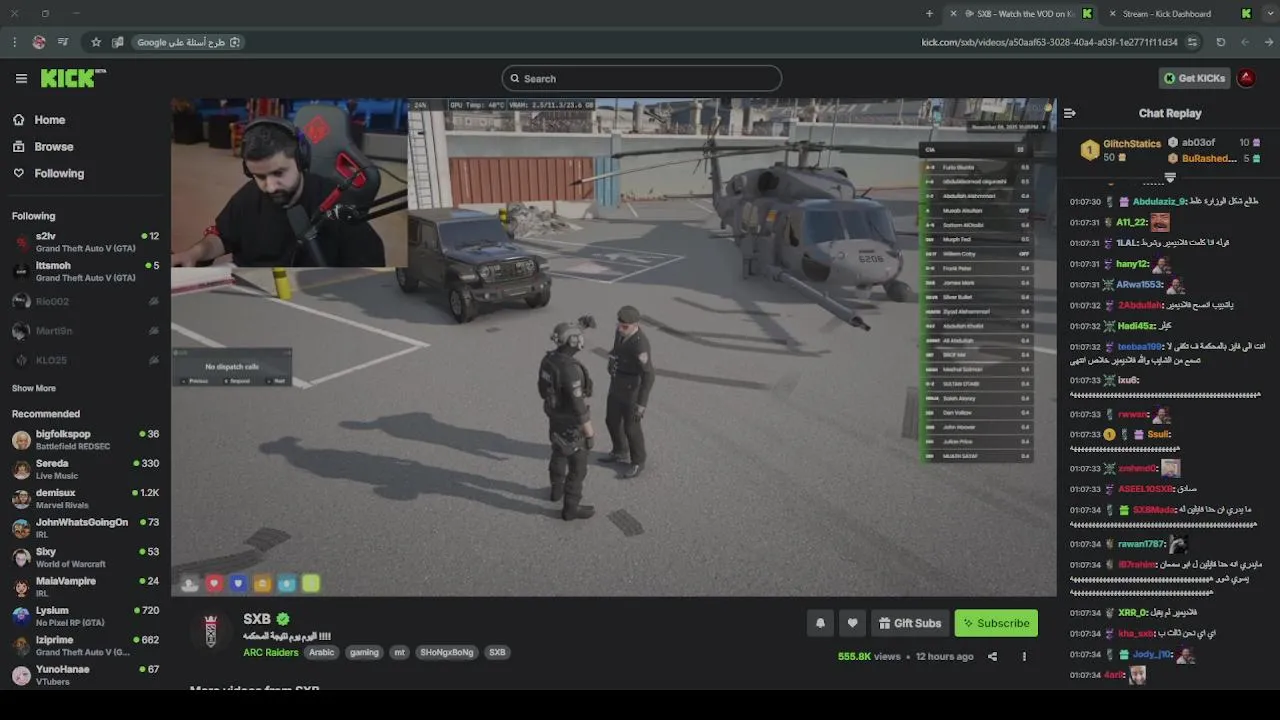
Task: Click gifter ab03of in leaderboard
Action: click(x=1198, y=143)
